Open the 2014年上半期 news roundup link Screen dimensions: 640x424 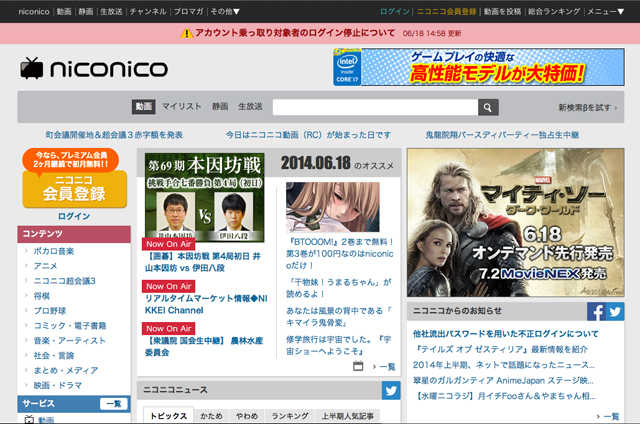tap(503, 365)
